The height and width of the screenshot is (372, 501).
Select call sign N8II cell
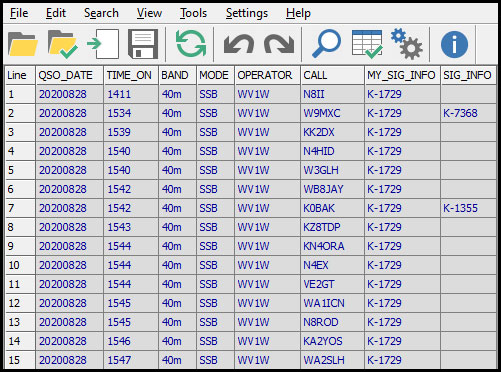pos(333,94)
